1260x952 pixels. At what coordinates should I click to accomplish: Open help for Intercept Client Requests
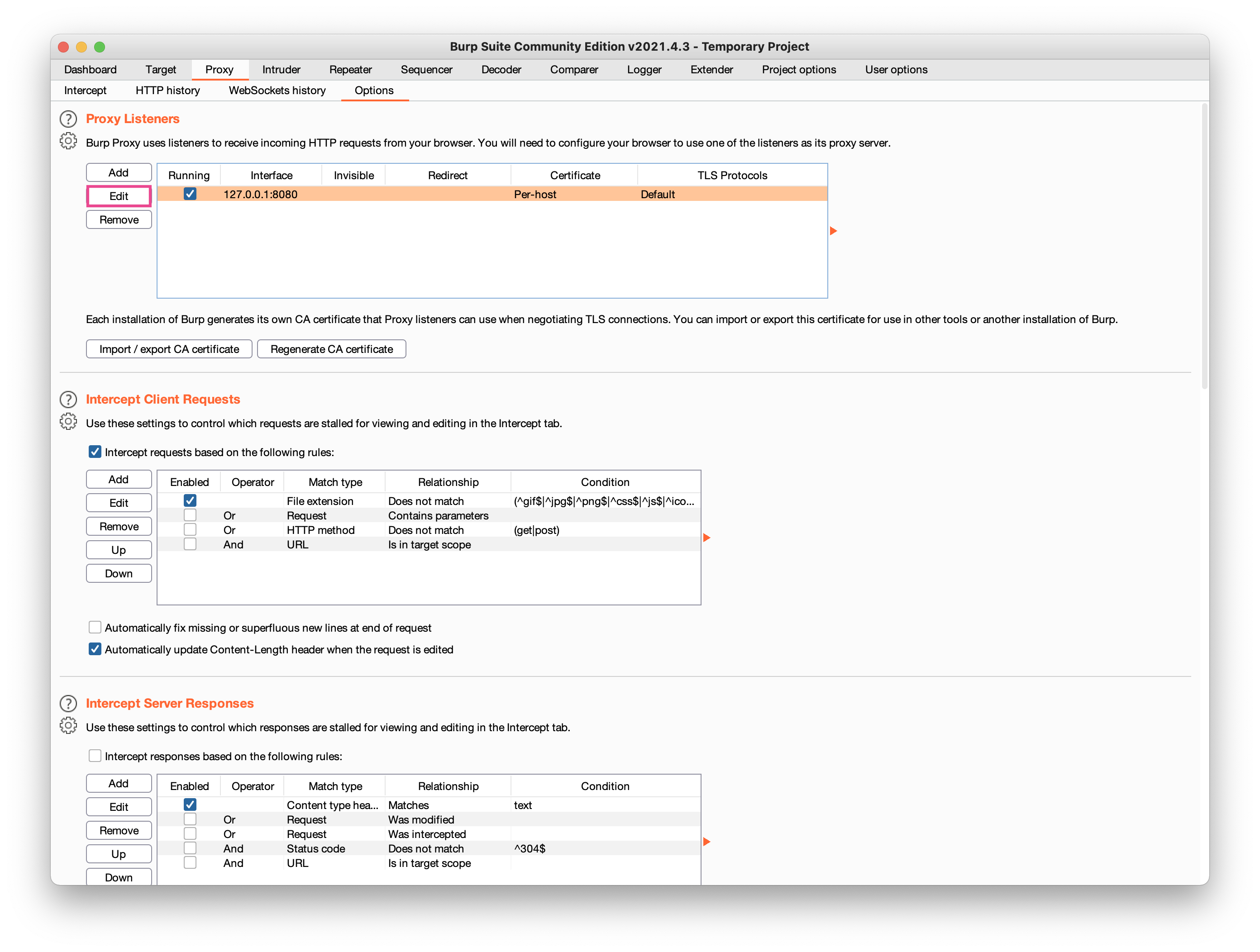pyautogui.click(x=68, y=400)
